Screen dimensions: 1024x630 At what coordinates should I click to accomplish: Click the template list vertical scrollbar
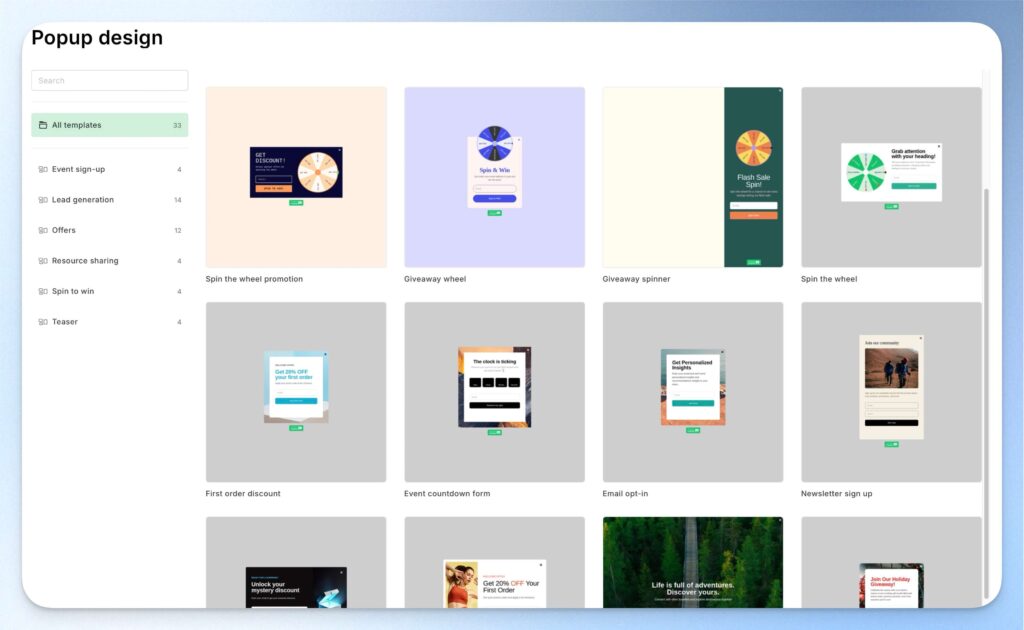click(986, 392)
